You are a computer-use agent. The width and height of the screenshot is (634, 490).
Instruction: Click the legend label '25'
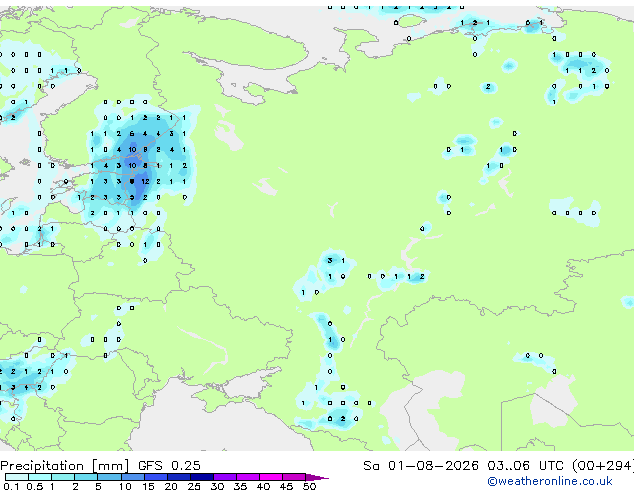[x=194, y=486]
